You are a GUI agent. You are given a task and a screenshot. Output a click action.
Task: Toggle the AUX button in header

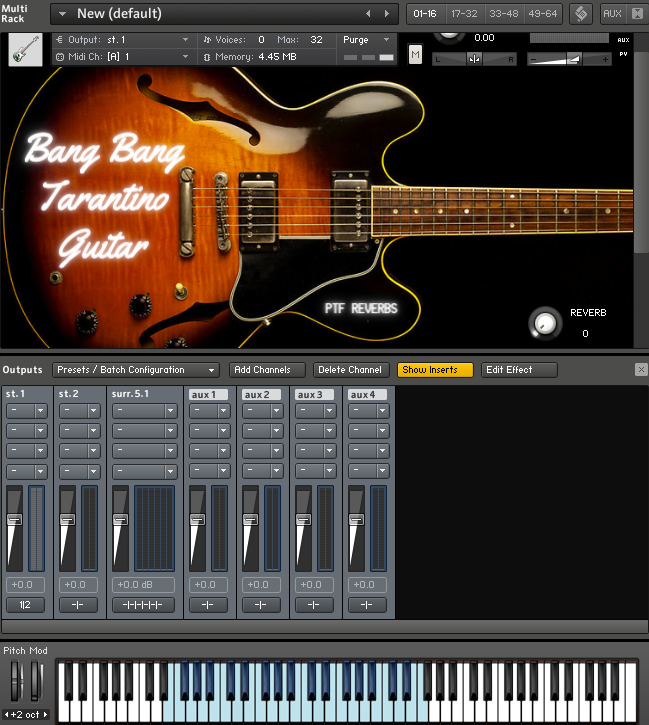tap(611, 14)
